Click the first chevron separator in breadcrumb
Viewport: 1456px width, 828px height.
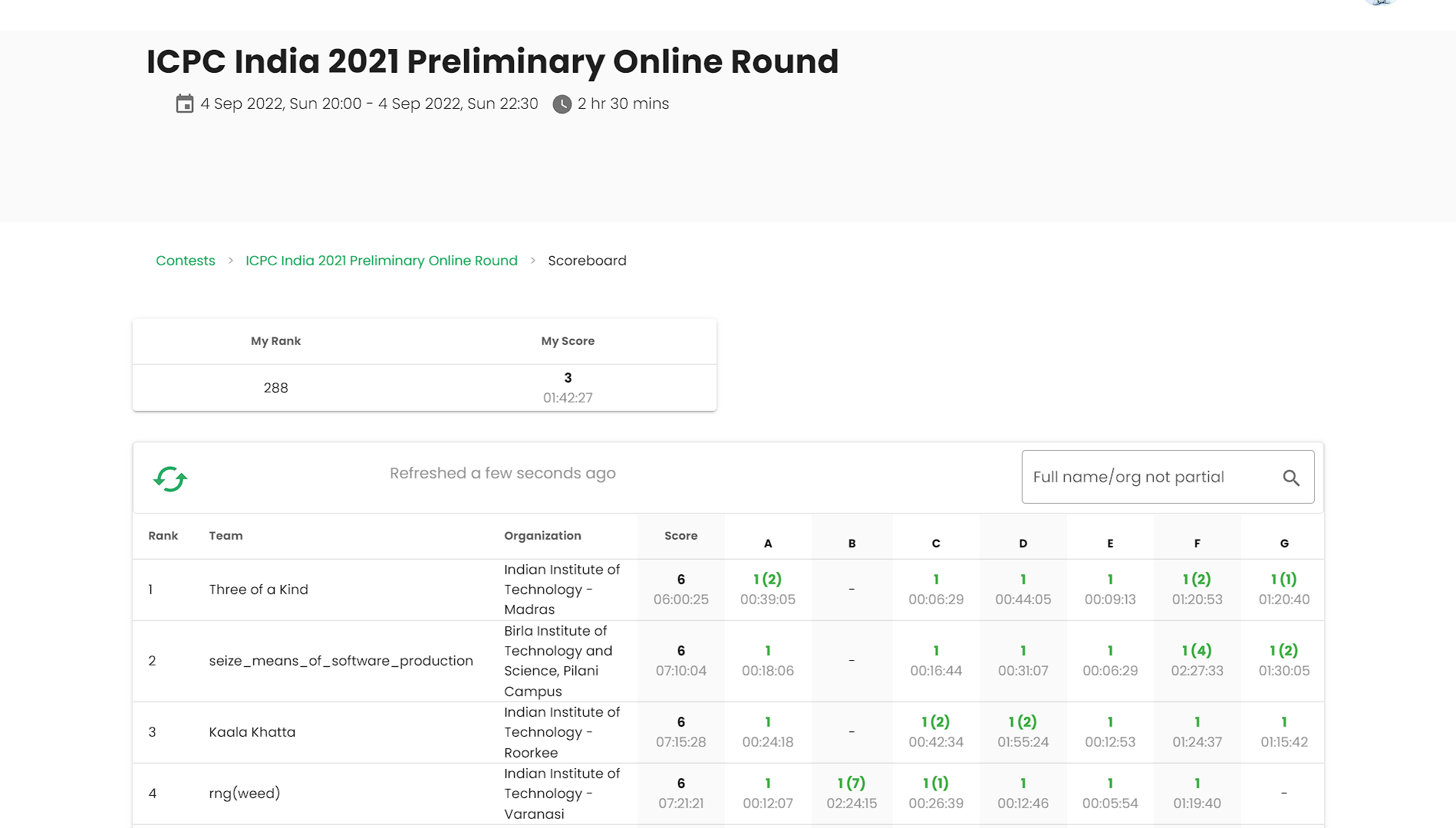point(230,261)
